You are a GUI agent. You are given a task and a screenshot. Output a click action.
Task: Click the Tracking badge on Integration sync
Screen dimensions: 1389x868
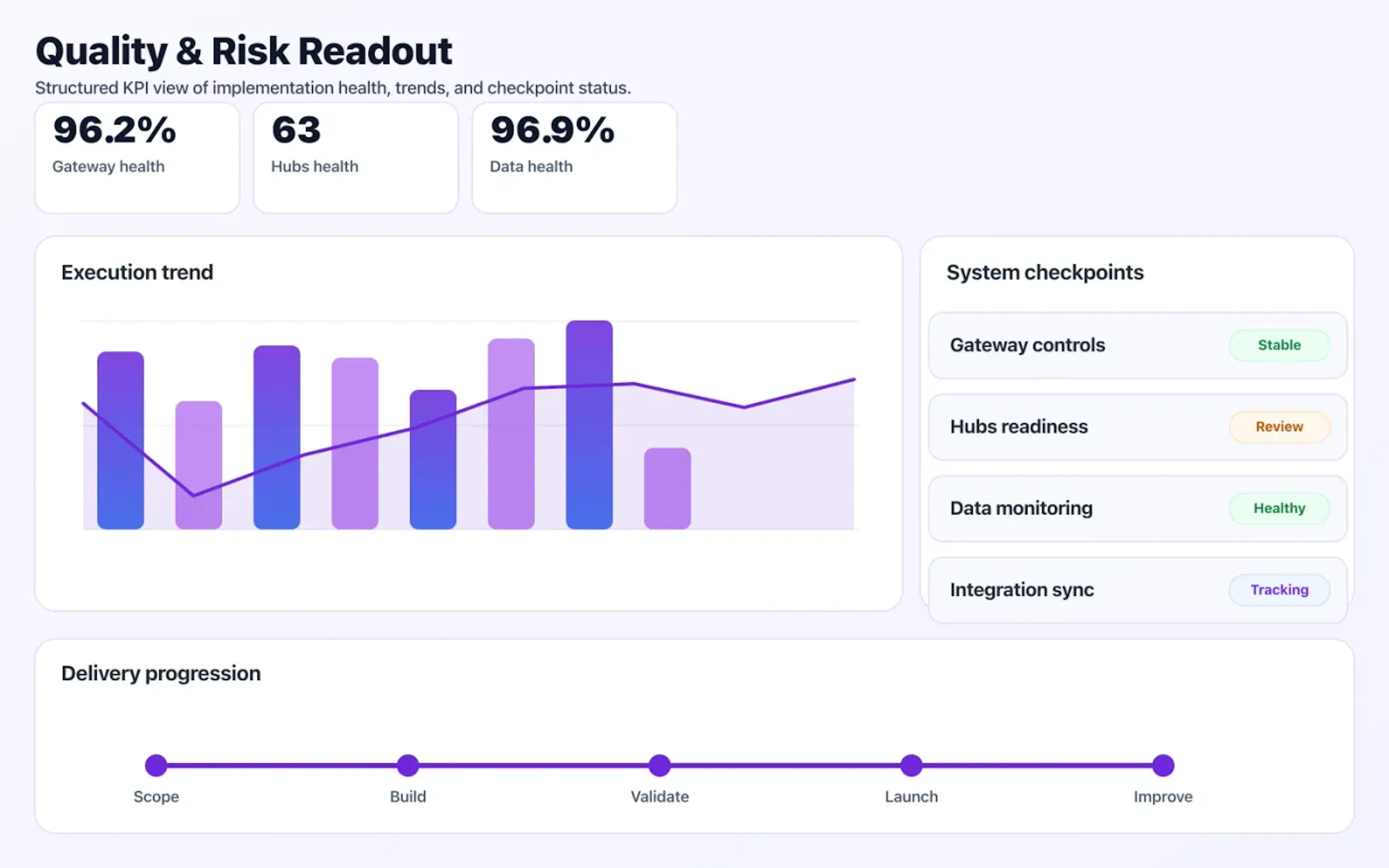pyautogui.click(x=1279, y=590)
